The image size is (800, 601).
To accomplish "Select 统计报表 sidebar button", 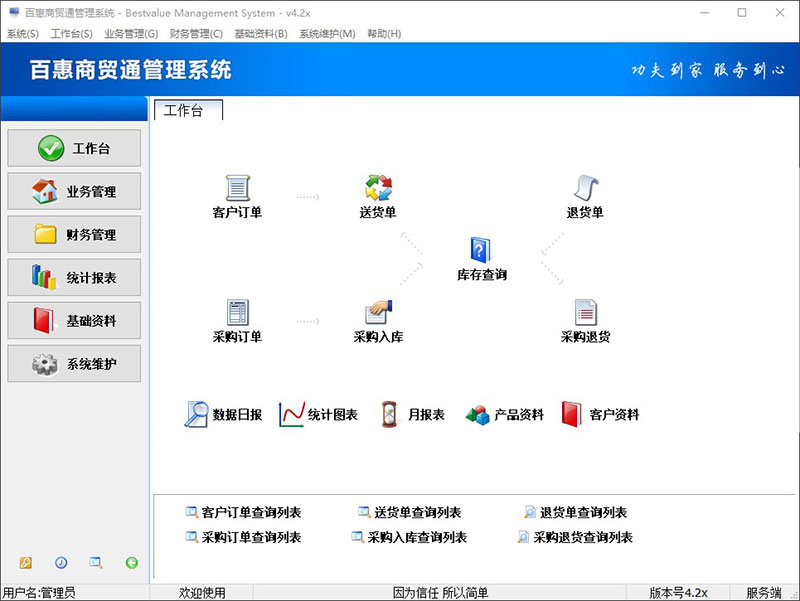I will (x=74, y=278).
